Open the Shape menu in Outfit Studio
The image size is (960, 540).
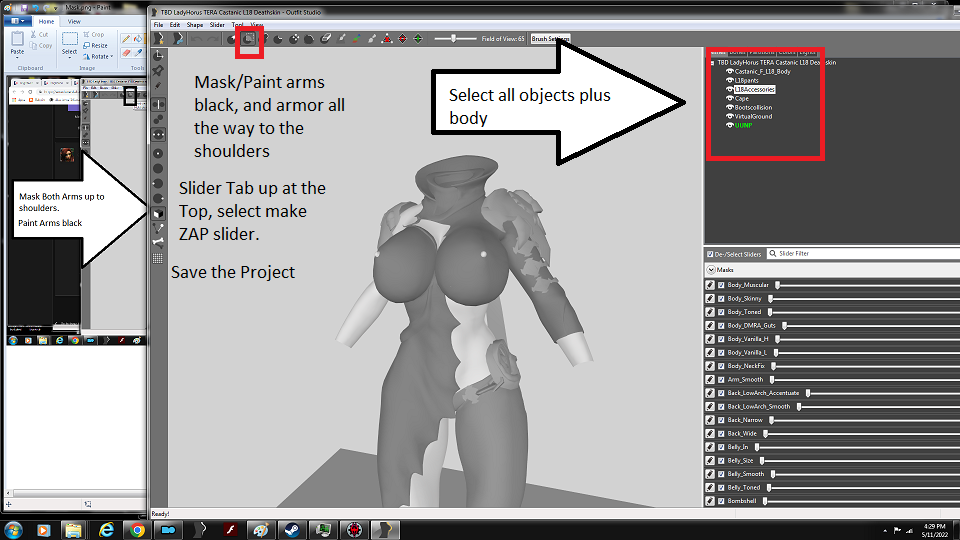coord(195,25)
